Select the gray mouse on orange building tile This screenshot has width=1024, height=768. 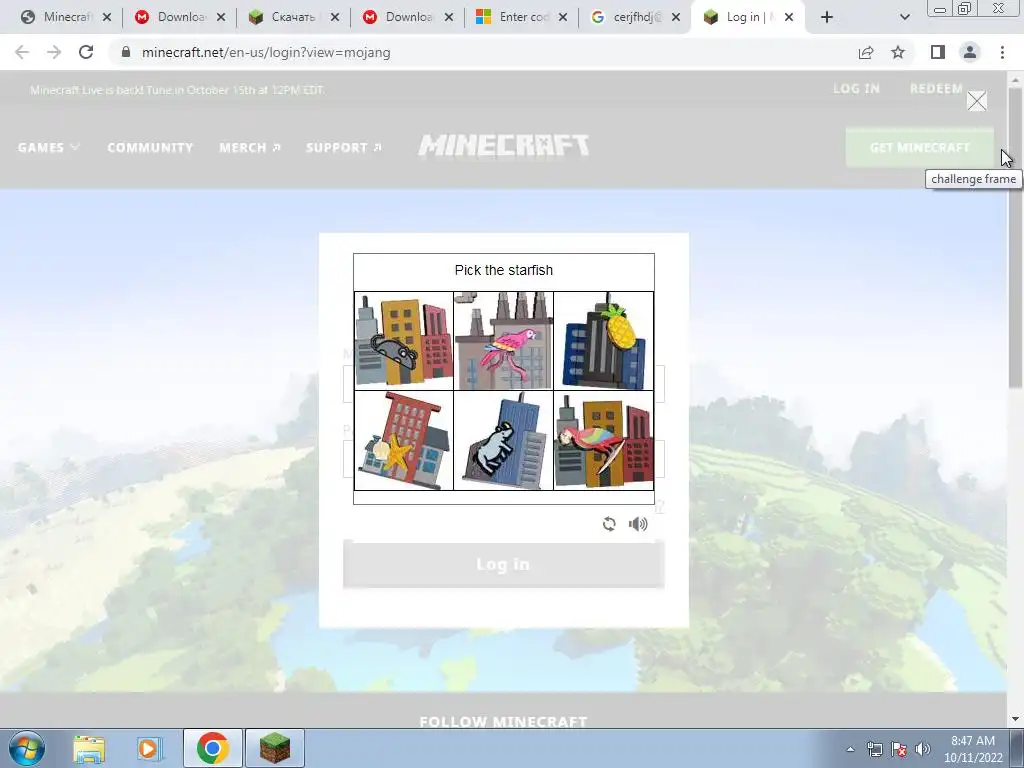[404, 341]
